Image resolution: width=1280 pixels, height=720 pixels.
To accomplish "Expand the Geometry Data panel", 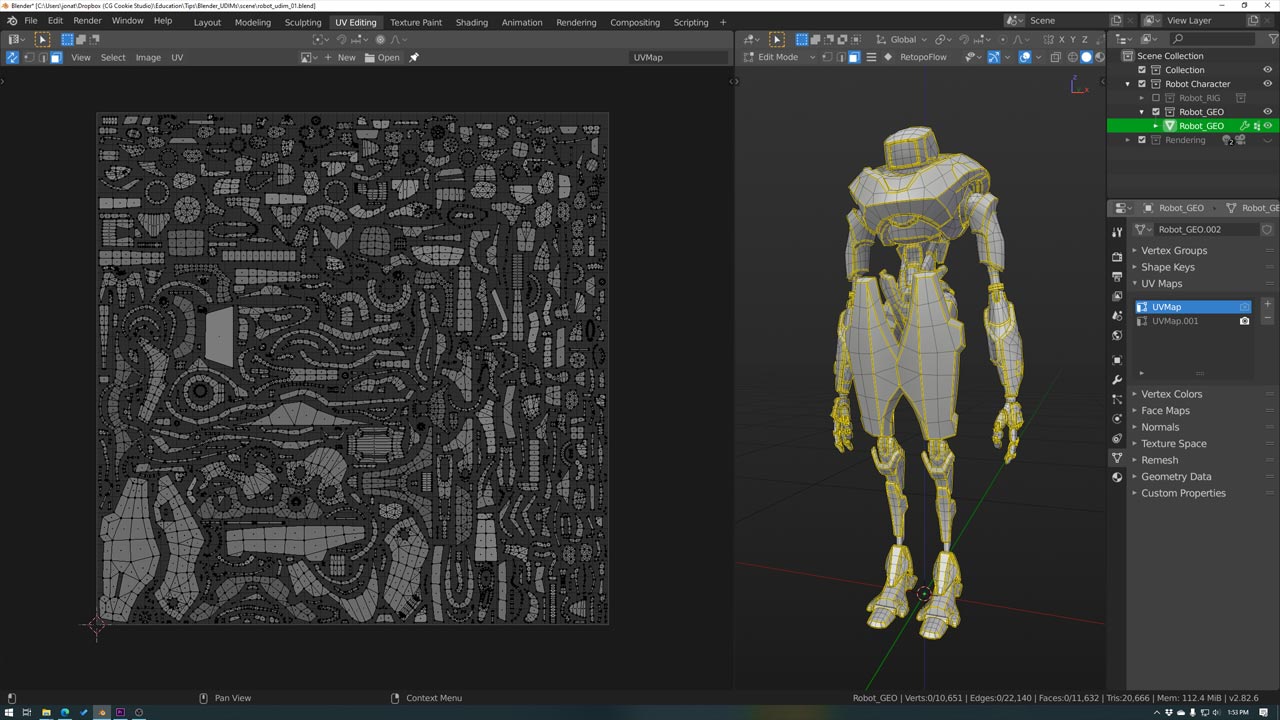I will tap(1176, 476).
